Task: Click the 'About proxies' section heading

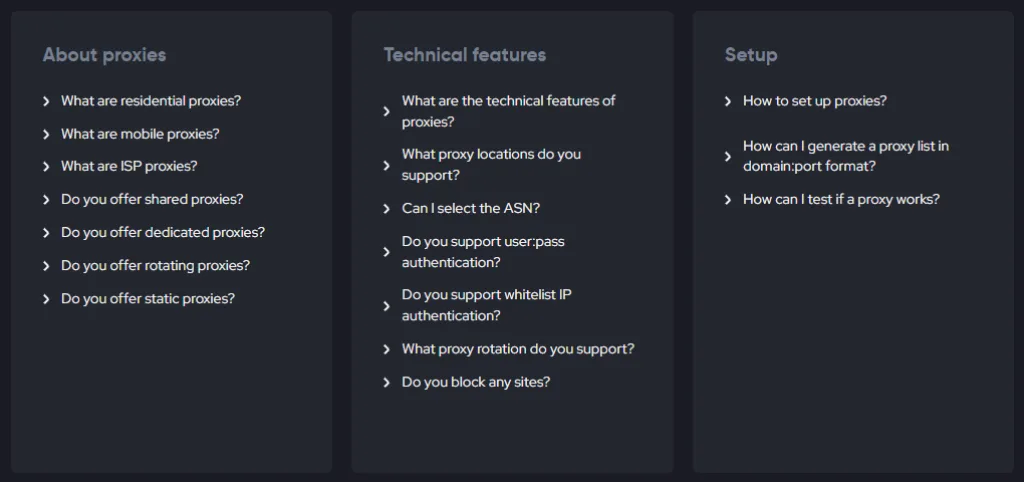Action: [x=104, y=55]
